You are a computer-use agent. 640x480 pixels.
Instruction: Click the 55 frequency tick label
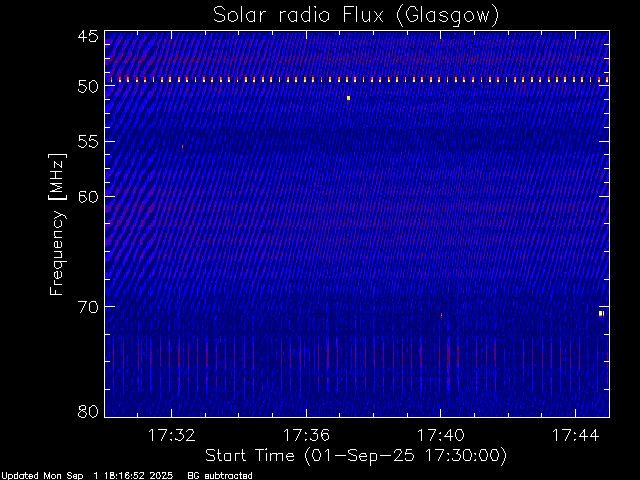[88, 142]
